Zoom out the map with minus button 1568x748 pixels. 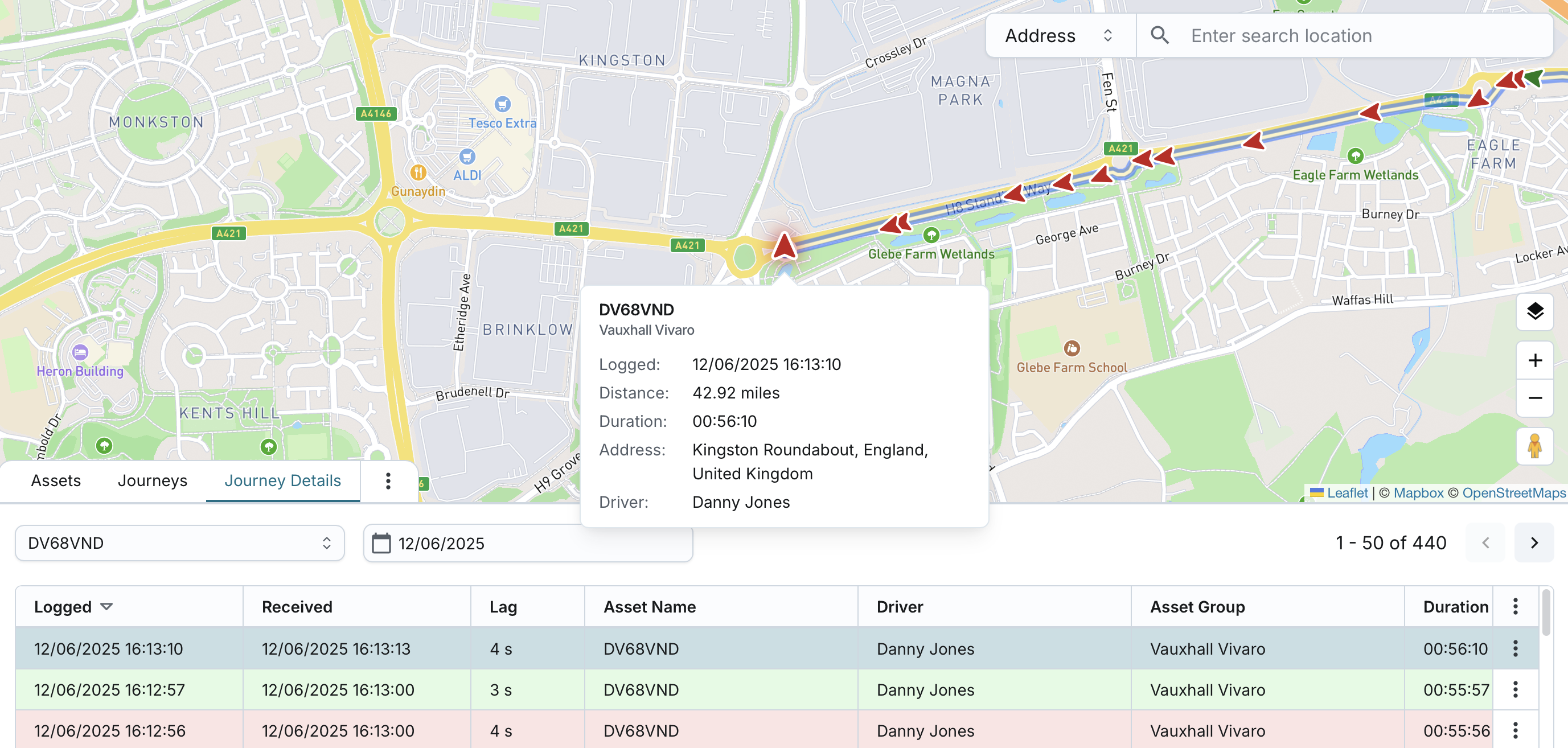coord(1534,398)
